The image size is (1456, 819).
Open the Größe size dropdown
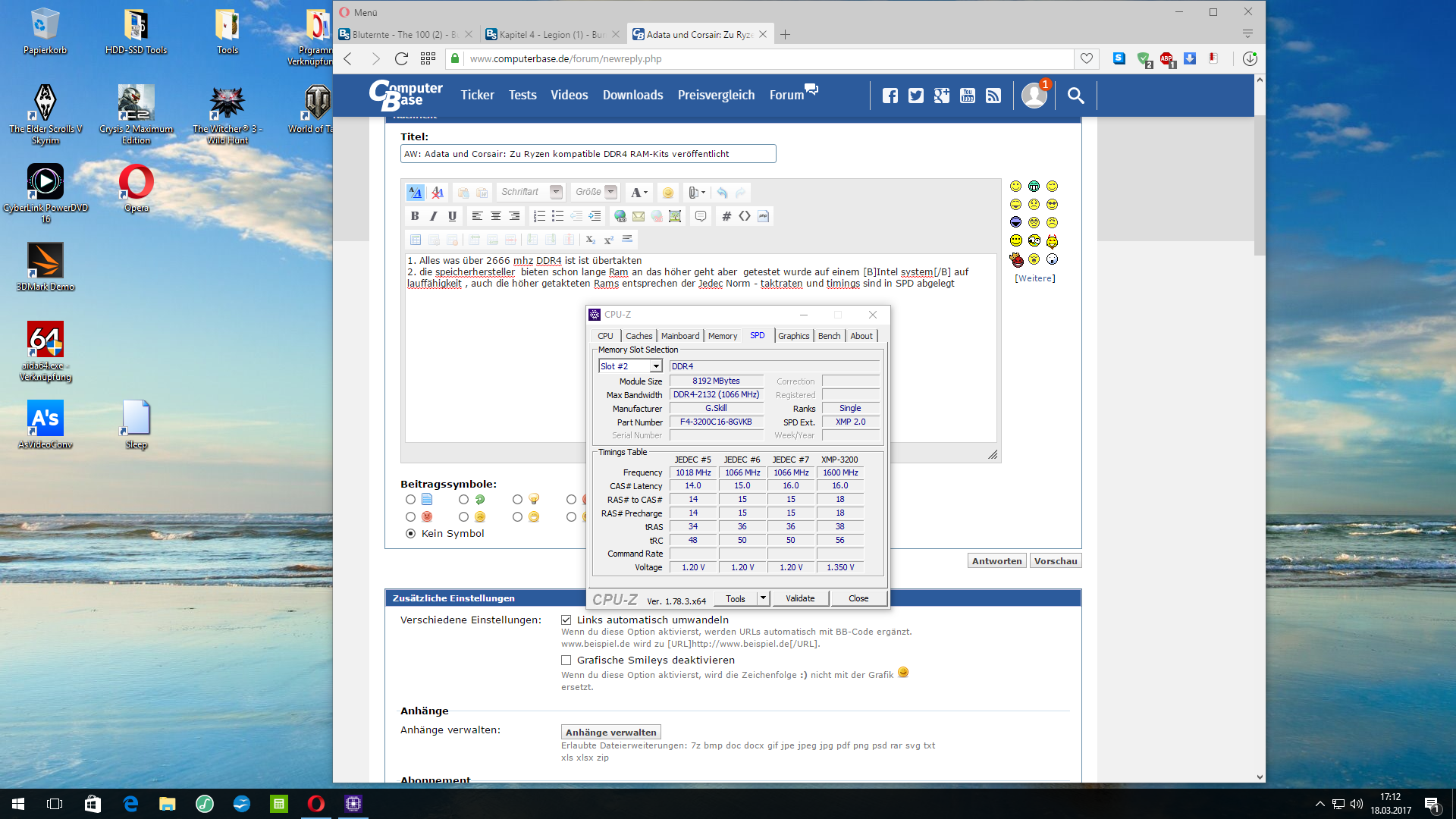610,193
